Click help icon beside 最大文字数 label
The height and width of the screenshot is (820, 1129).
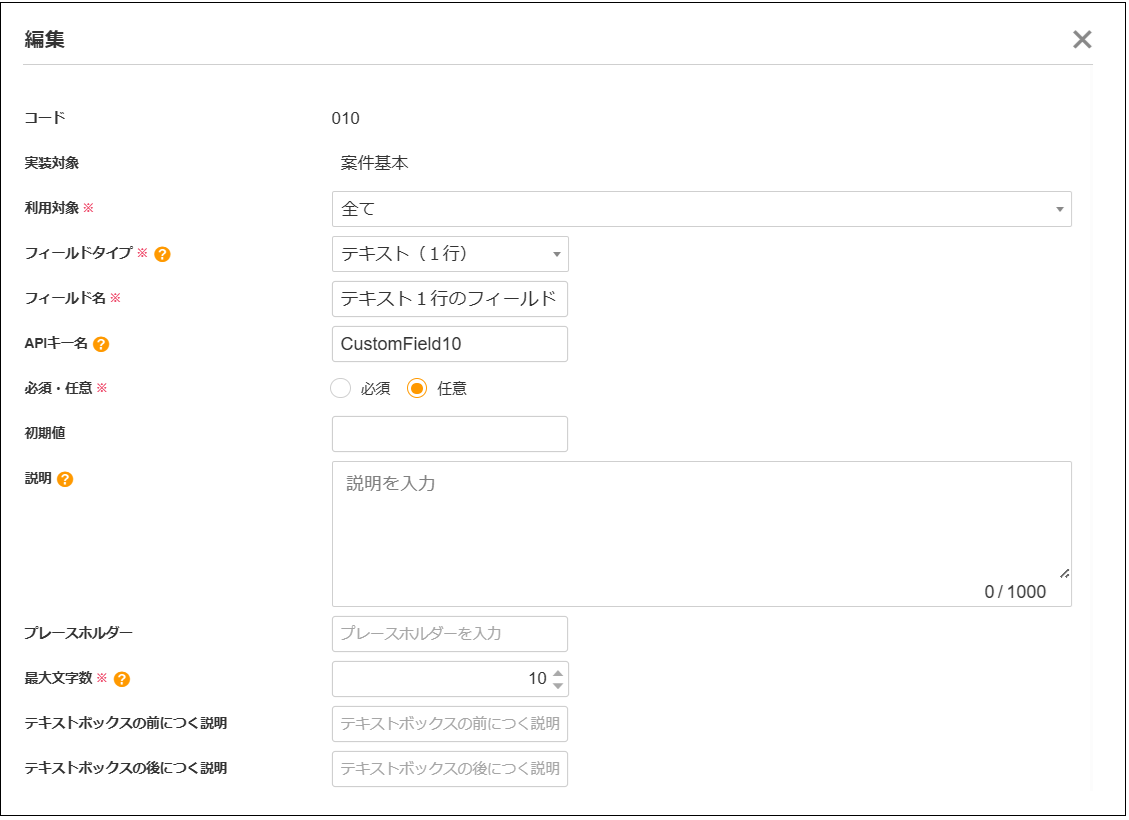(122, 679)
